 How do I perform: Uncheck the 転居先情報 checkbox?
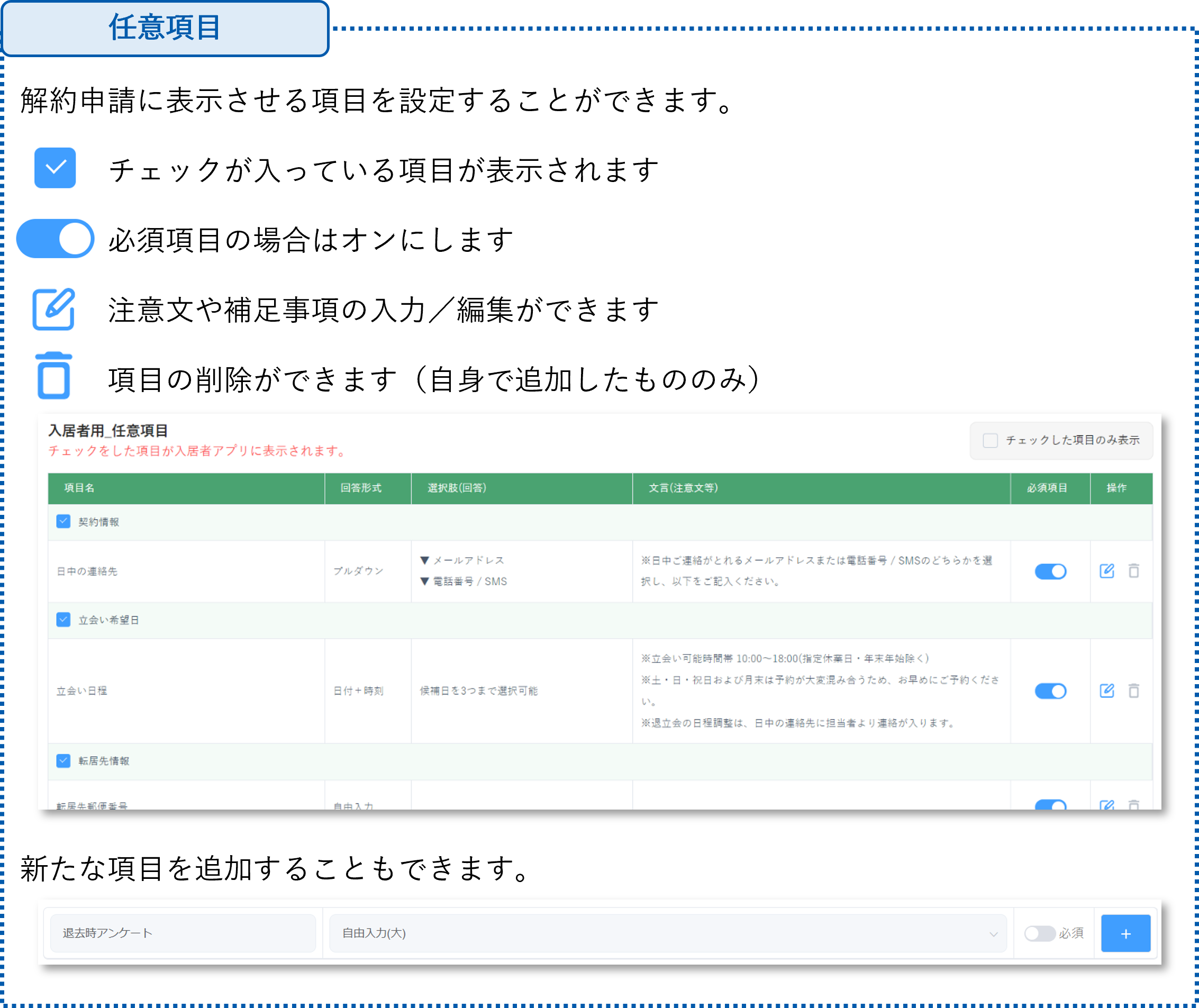[63, 760]
